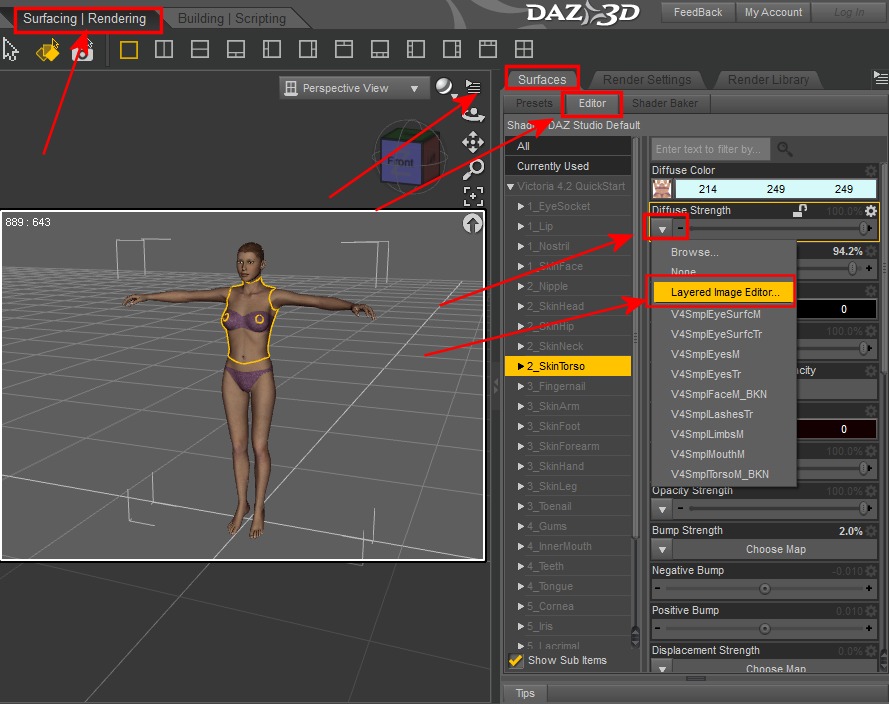Expand the 4_Teeth surface item
The height and width of the screenshot is (704, 889).
pos(520,566)
